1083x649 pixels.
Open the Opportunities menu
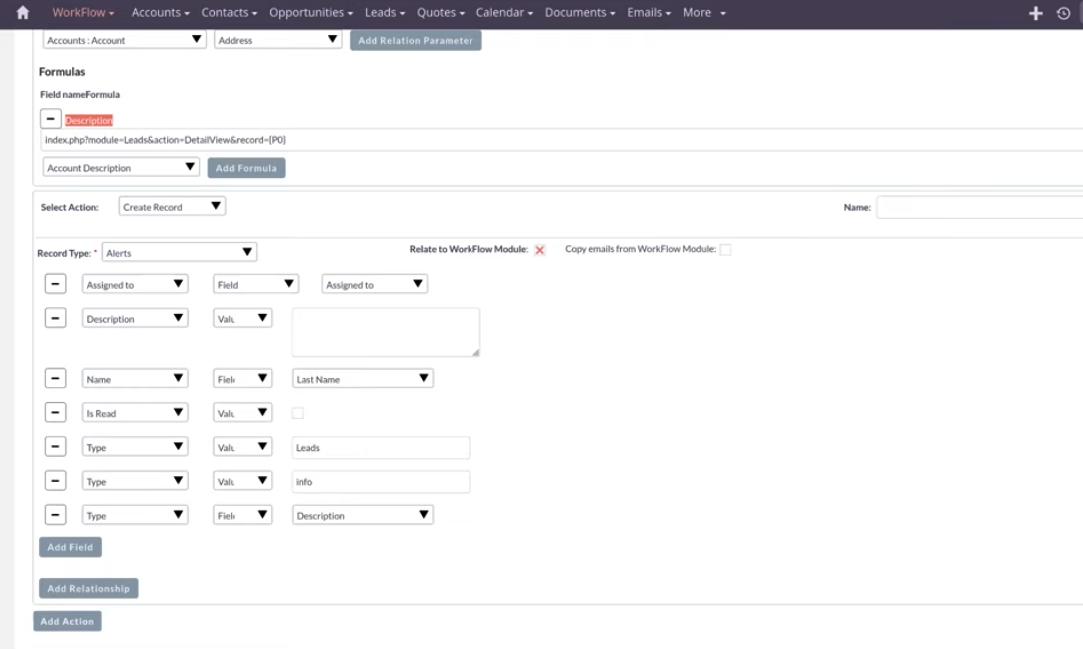(x=310, y=12)
